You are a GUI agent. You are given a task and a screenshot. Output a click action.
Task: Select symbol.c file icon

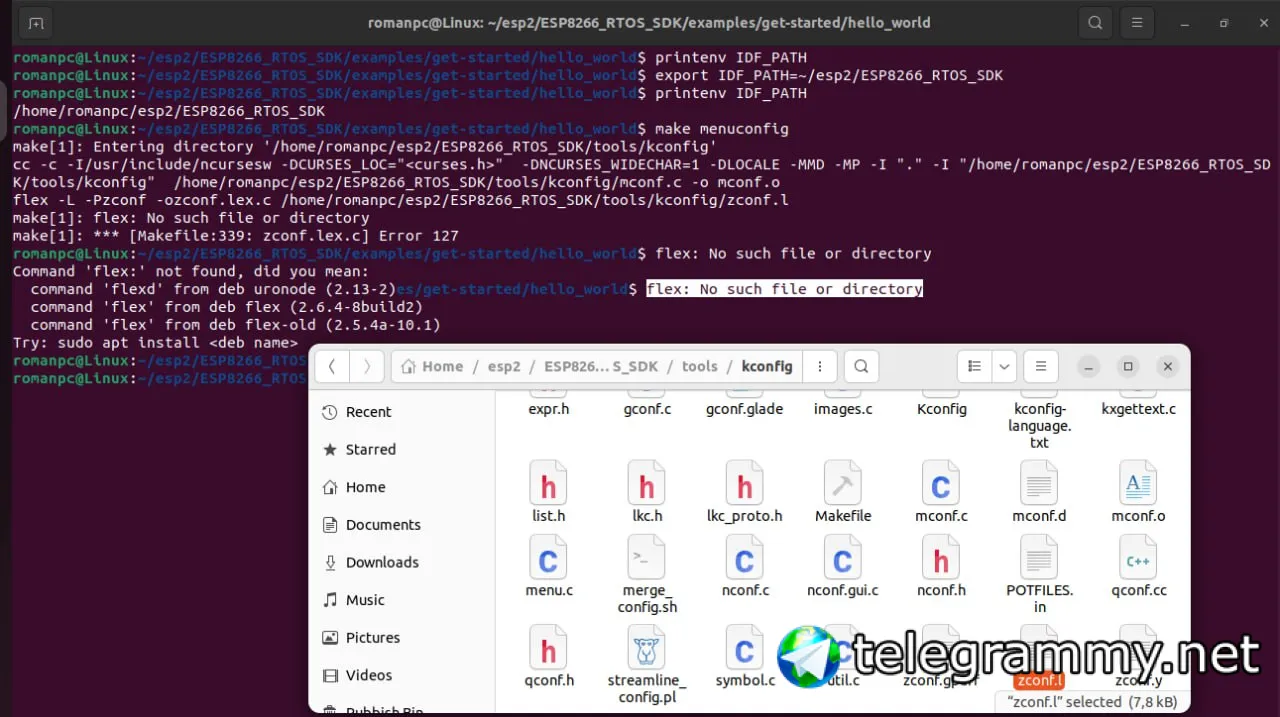pyautogui.click(x=744, y=648)
